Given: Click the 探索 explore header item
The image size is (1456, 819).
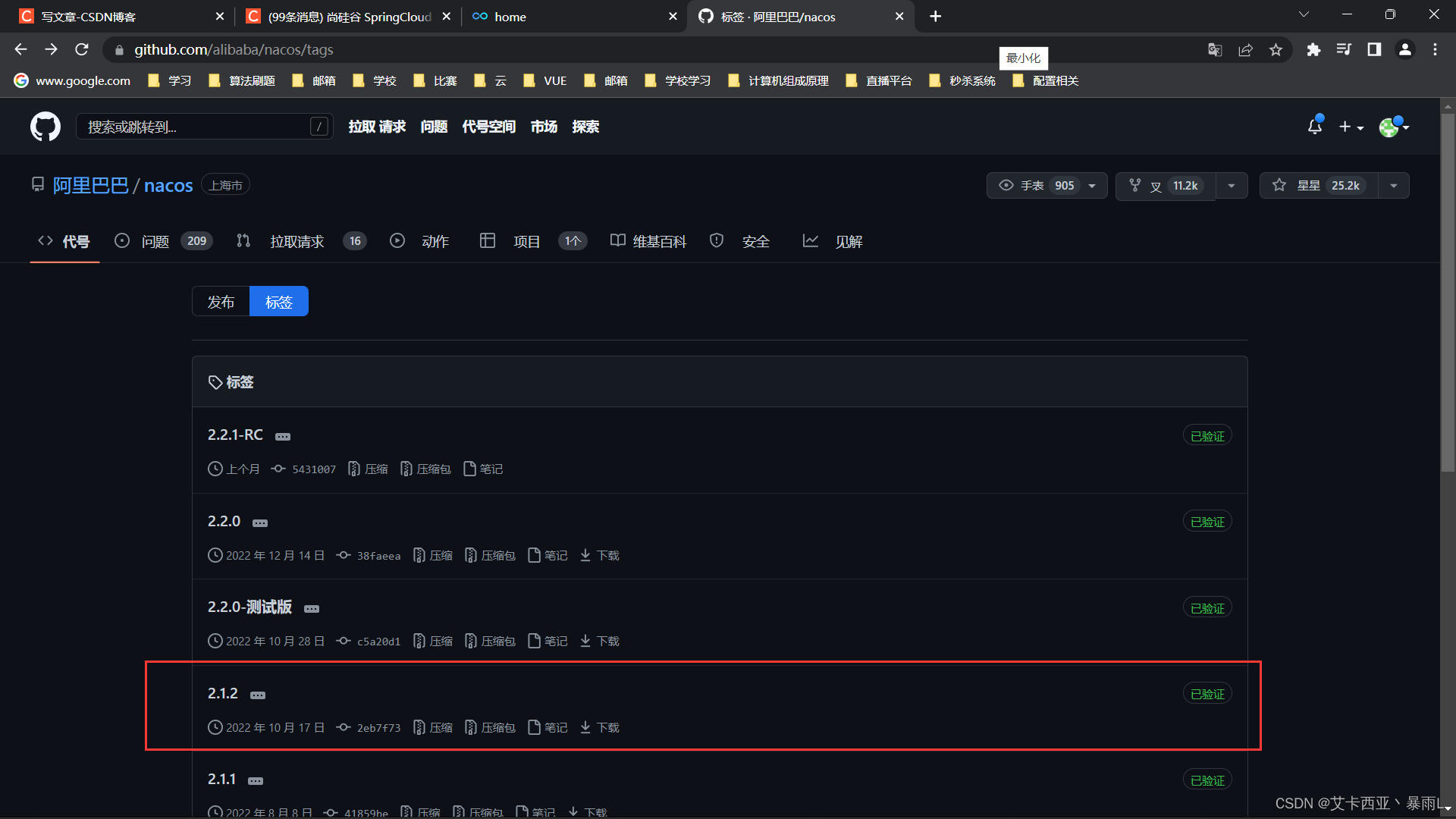Looking at the screenshot, I should [585, 127].
